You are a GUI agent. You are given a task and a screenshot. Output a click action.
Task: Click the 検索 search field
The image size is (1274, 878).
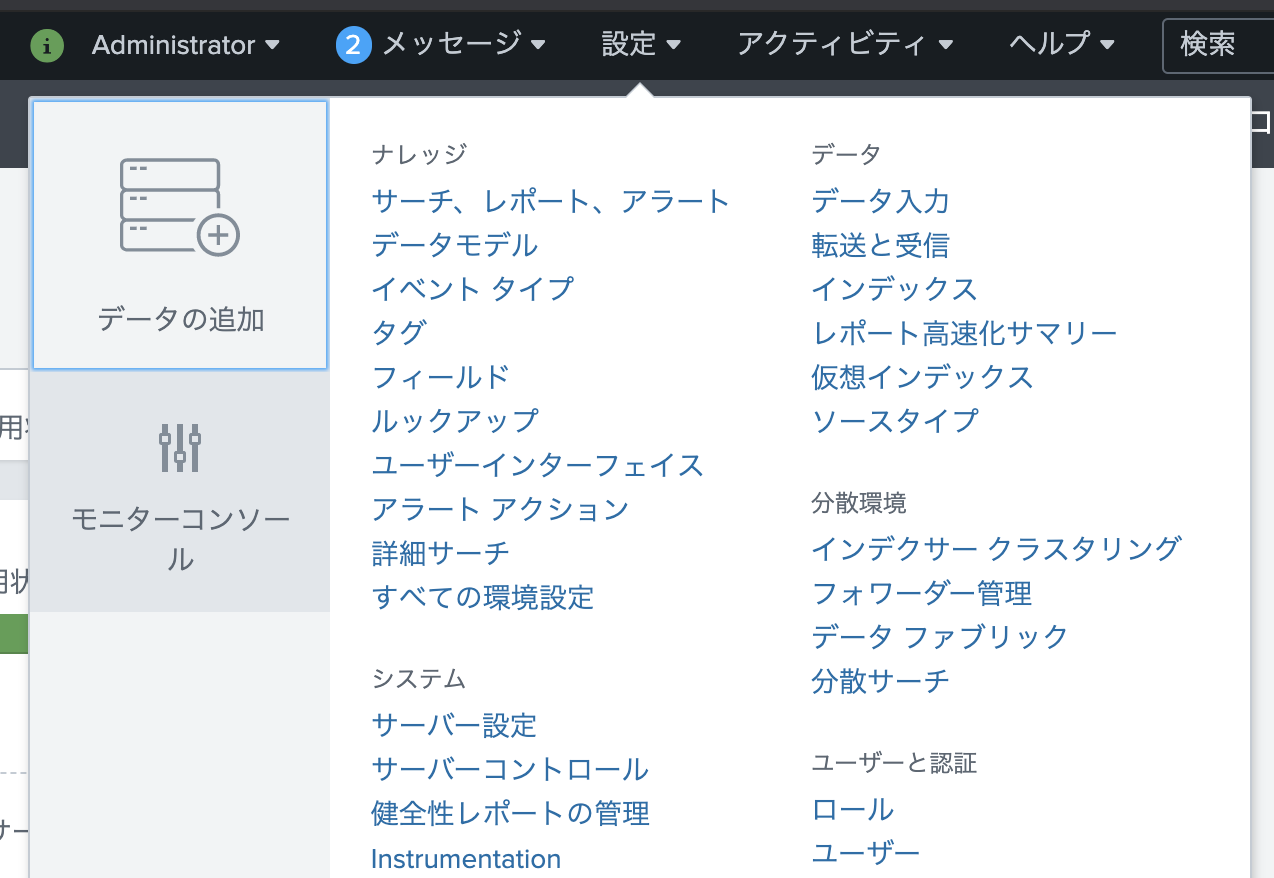[1218, 45]
